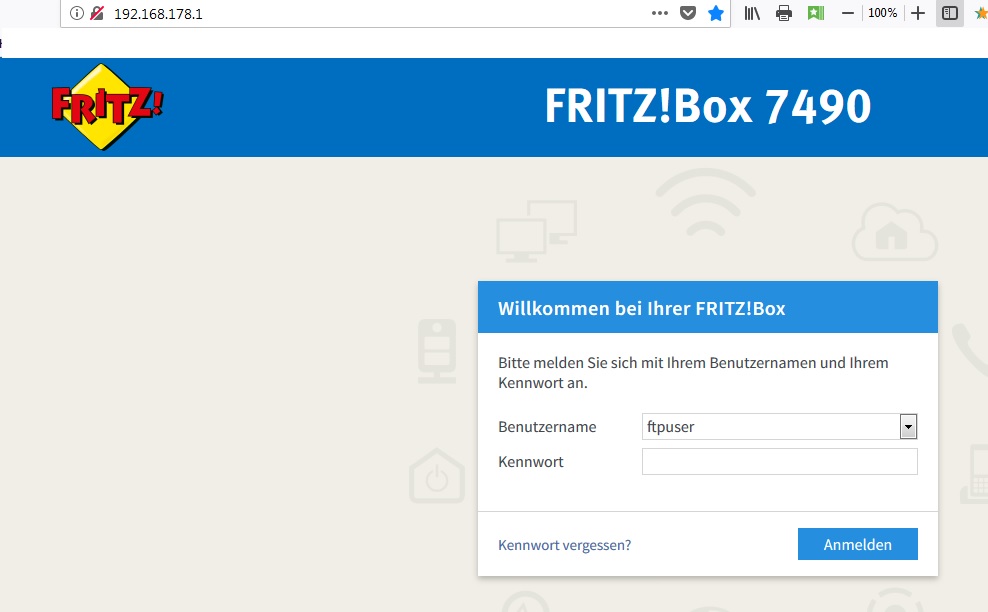Toggle the sidebar panel icon
Viewport: 988px width, 612px height.
click(x=950, y=13)
